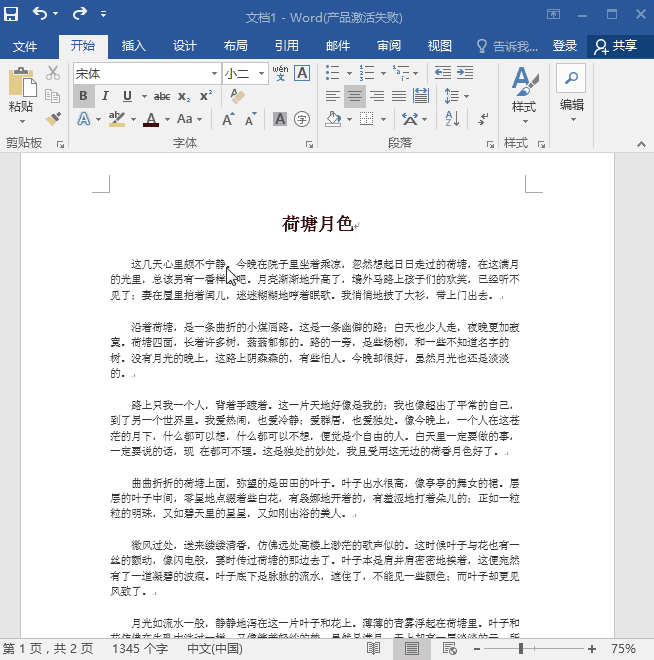Align text to the right
Image resolution: width=654 pixels, height=660 pixels.
coord(377,96)
